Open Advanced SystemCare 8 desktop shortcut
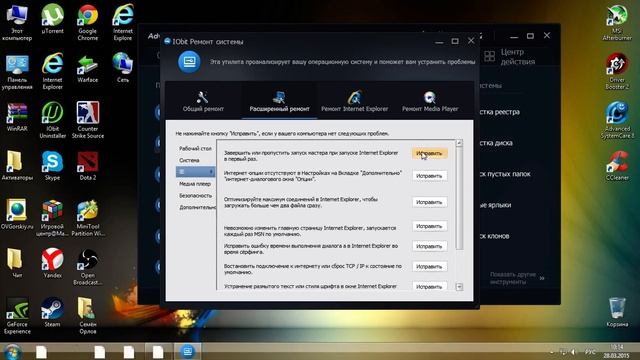This screenshot has width=640, height=360. pos(617,120)
